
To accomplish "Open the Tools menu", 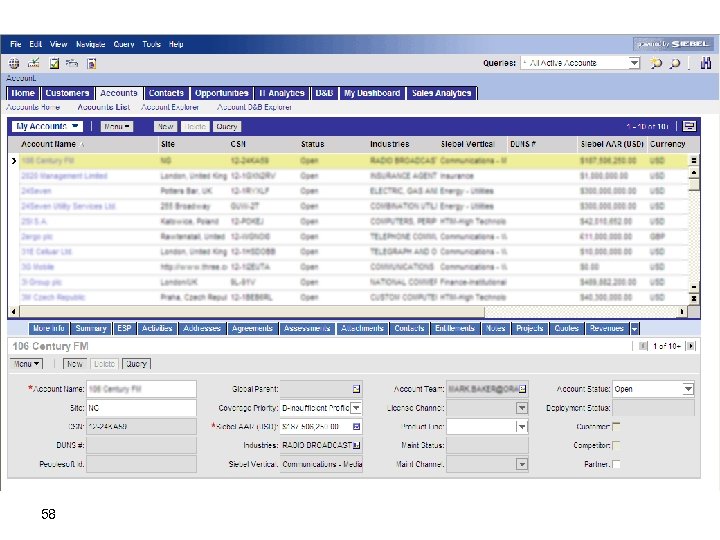I will coord(151,44).
